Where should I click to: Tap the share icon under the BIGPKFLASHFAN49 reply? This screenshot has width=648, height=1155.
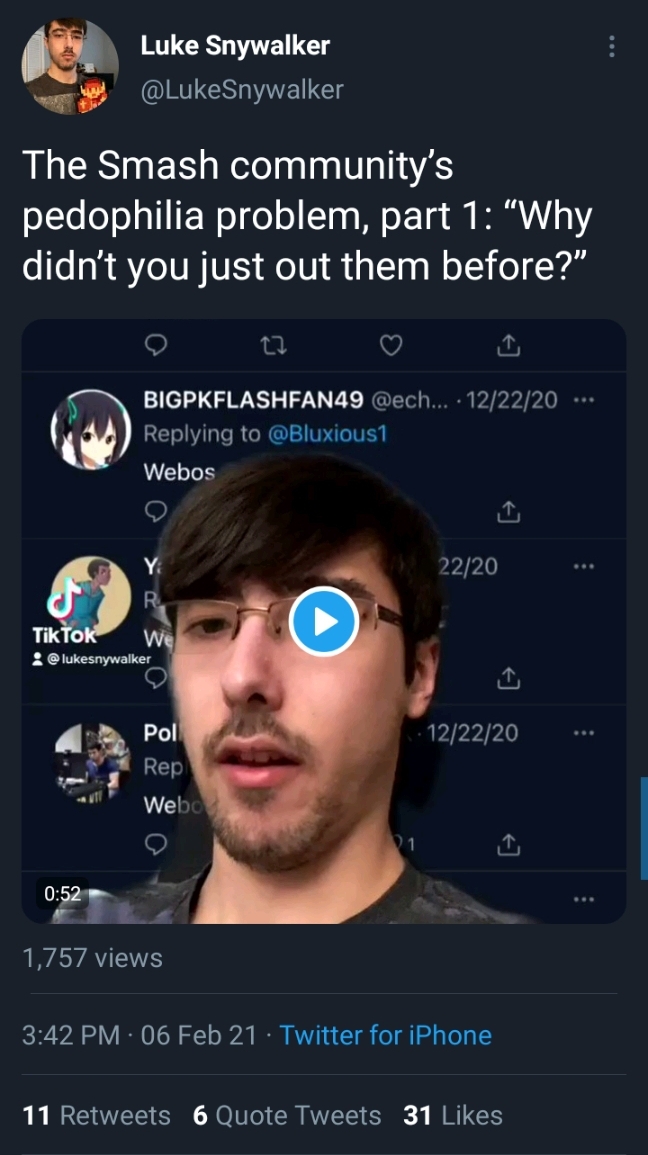(x=509, y=511)
